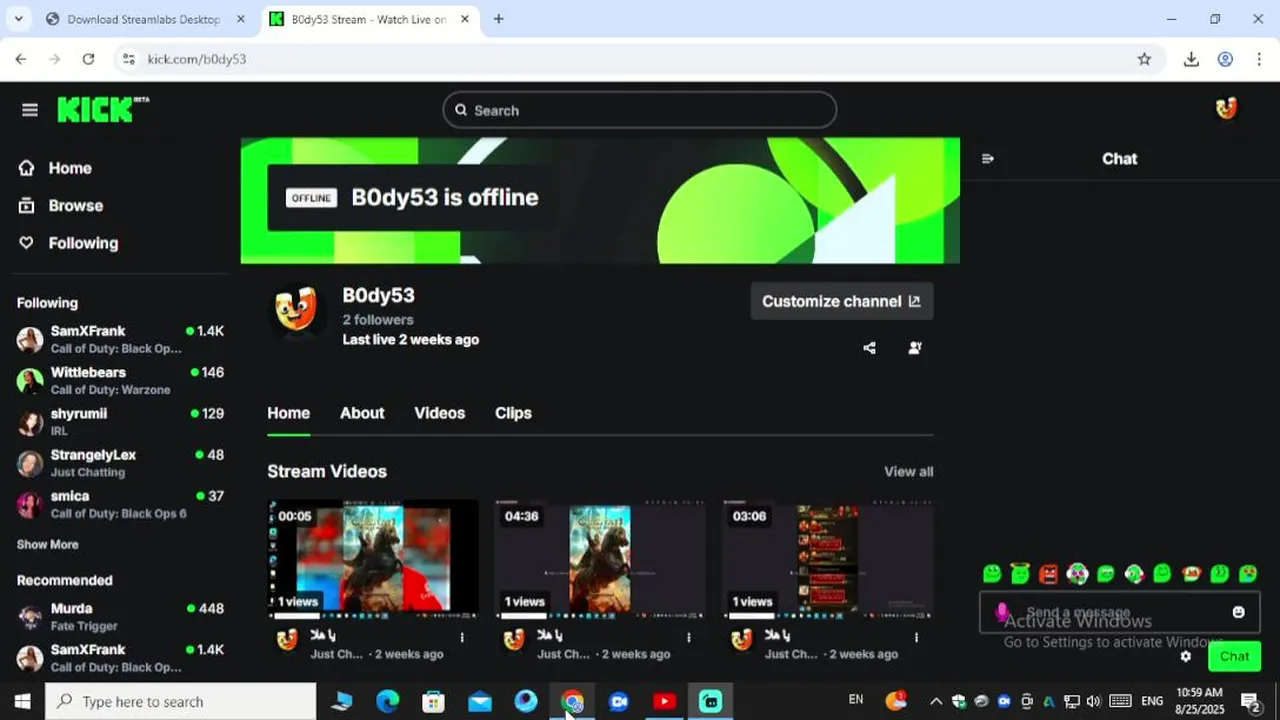Open the browser downloads icon
Screen dimensions: 1280x720
tap(1191, 59)
